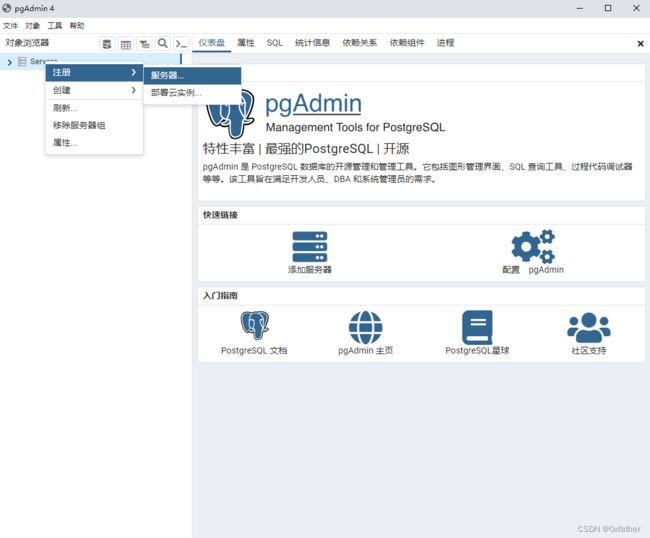Click the 对象浏览器 panel title
The width and height of the screenshot is (650, 538).
[27, 43]
